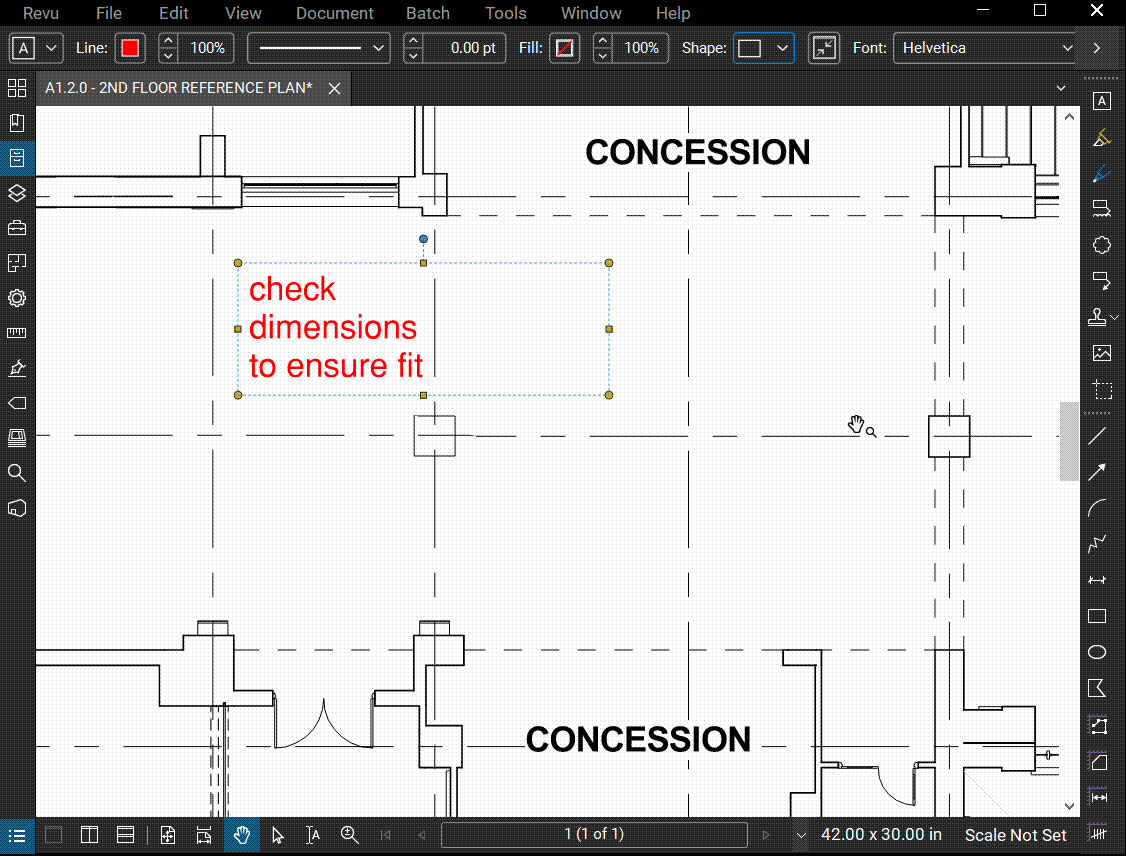1126x856 pixels.
Task: Open the Batch menu
Action: tap(428, 13)
